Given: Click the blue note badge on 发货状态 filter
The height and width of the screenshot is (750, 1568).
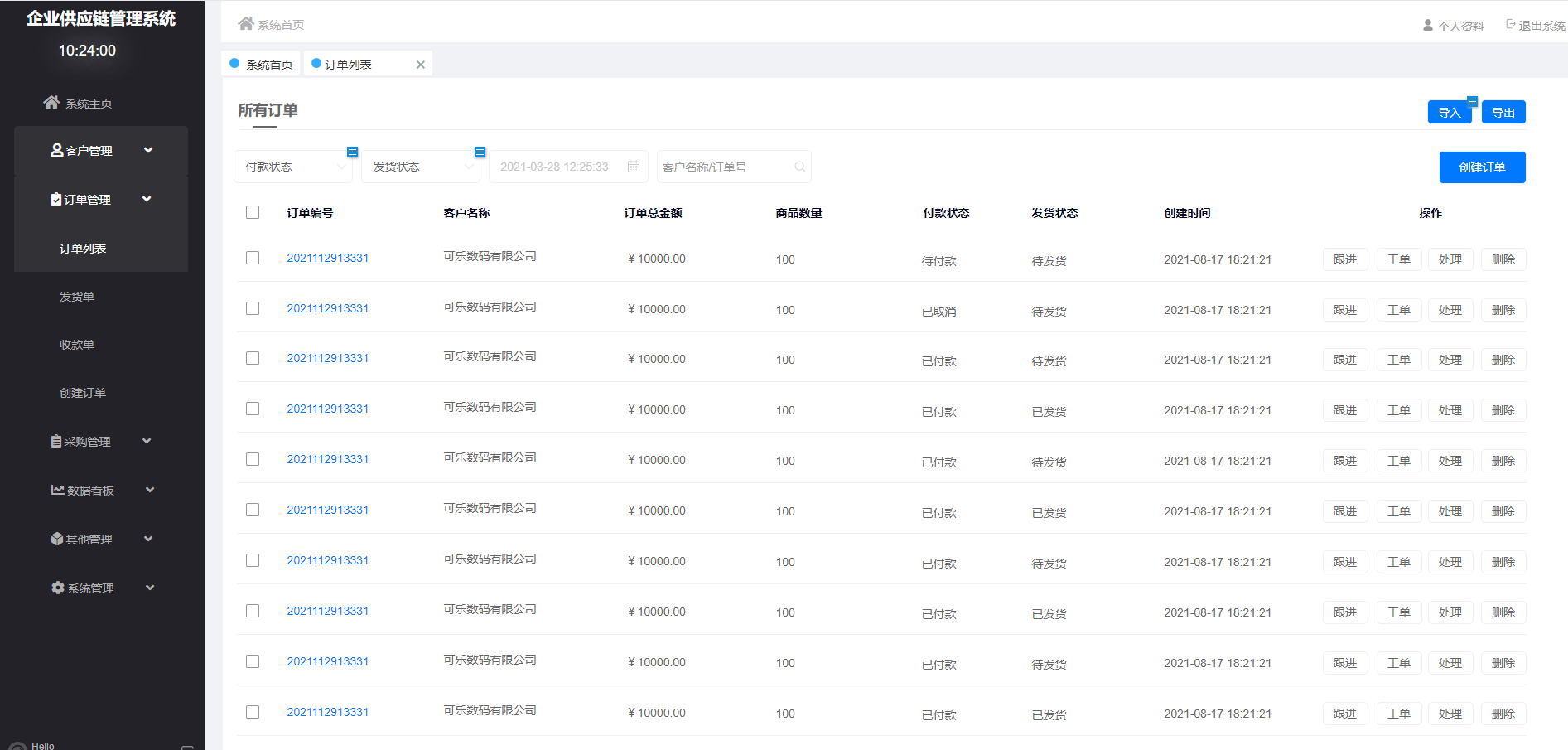Looking at the screenshot, I should [480, 152].
